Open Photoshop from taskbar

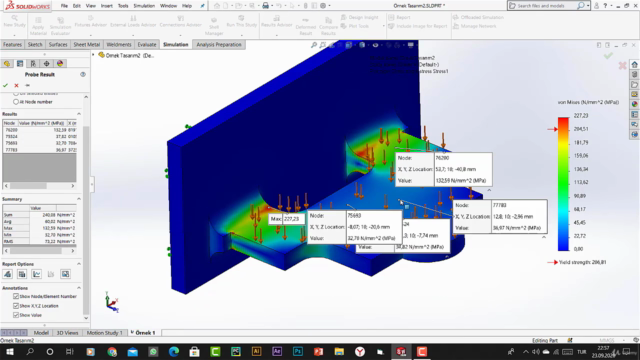[298, 351]
